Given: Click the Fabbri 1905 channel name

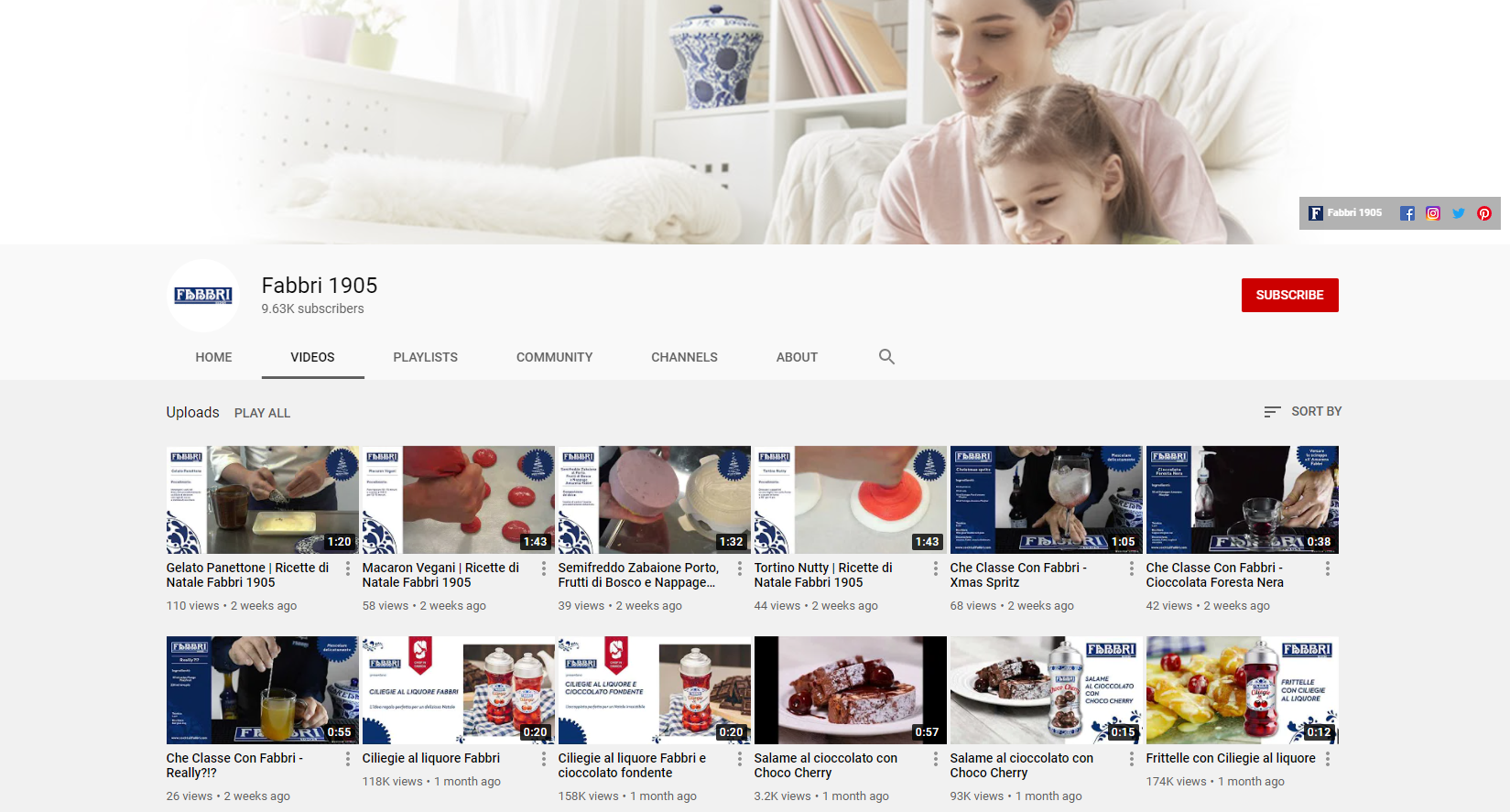Looking at the screenshot, I should (x=320, y=286).
